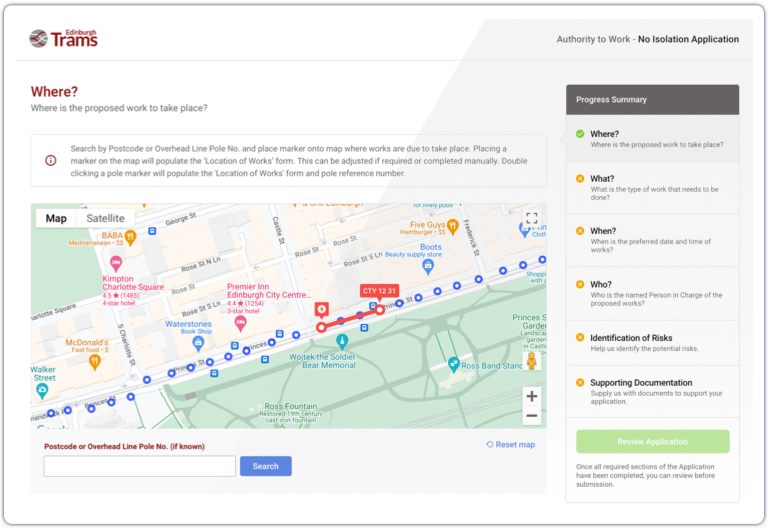Click the Review Application button

pyautogui.click(x=652, y=441)
